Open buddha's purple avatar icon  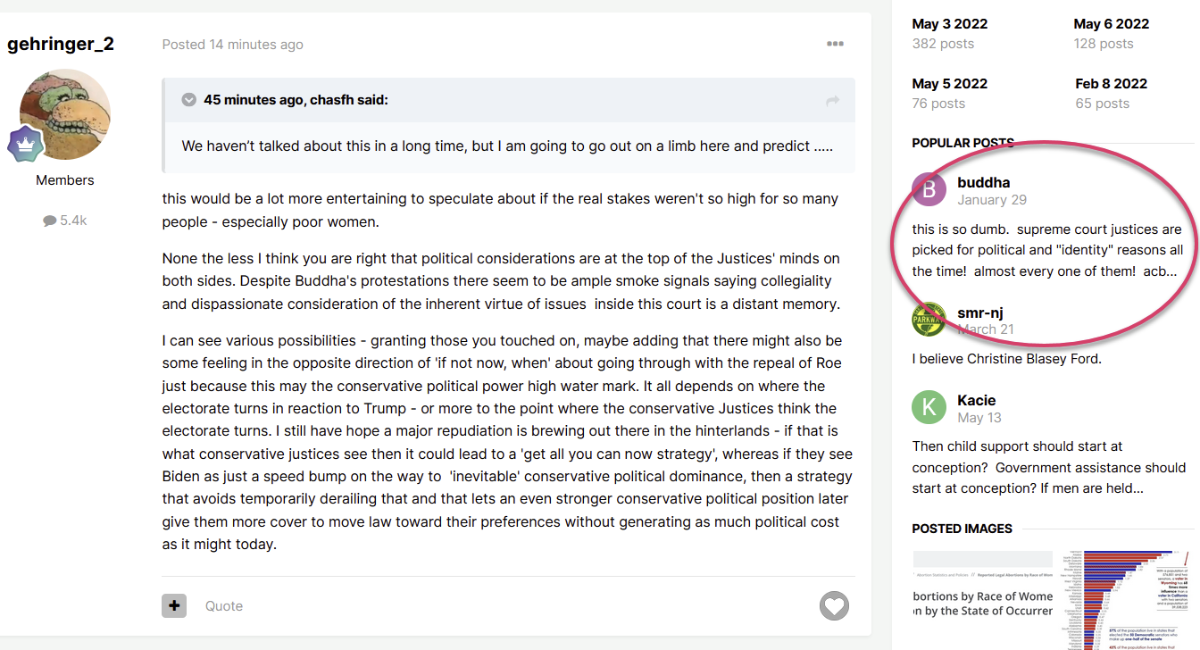929,190
